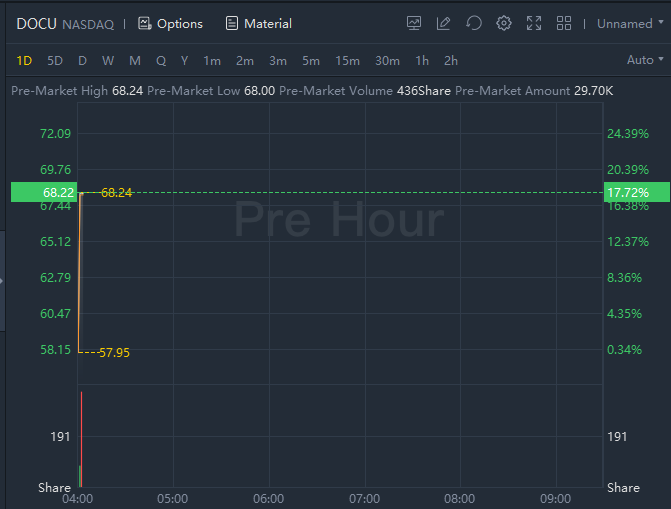Select the 15m interval
The image size is (671, 509).
tap(347, 60)
